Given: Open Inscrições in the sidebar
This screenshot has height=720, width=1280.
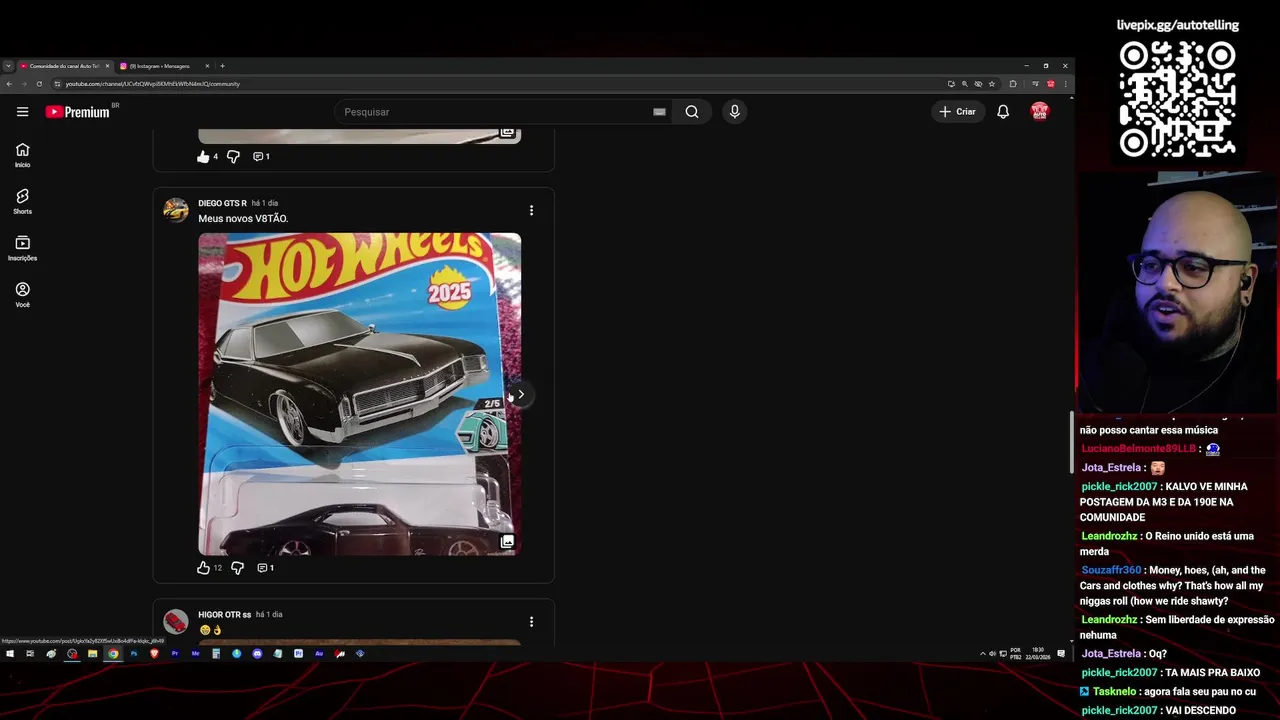Looking at the screenshot, I should point(22,248).
